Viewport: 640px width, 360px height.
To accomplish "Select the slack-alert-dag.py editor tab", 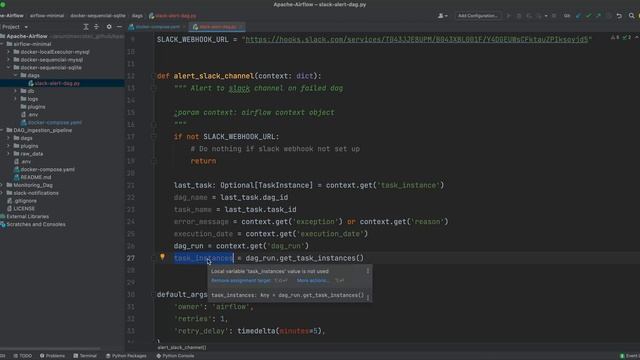I will 217,27.
